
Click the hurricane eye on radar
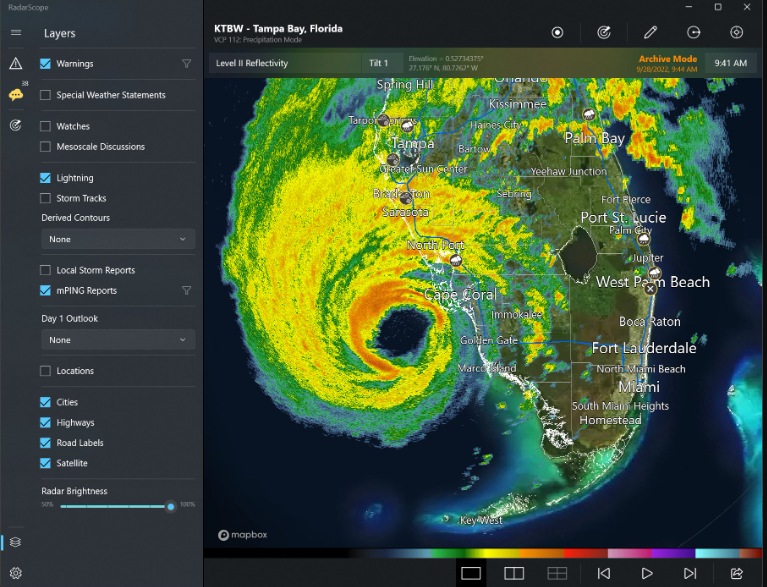coord(402,329)
